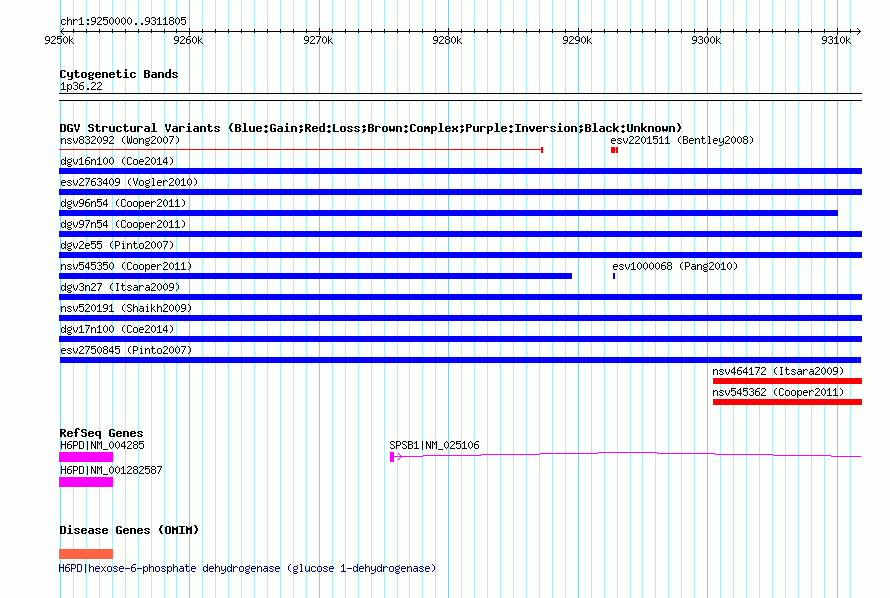Open the H6PD hexose-6-phosphate dehydrogenase link
The image size is (890, 598).
click(x=247, y=568)
